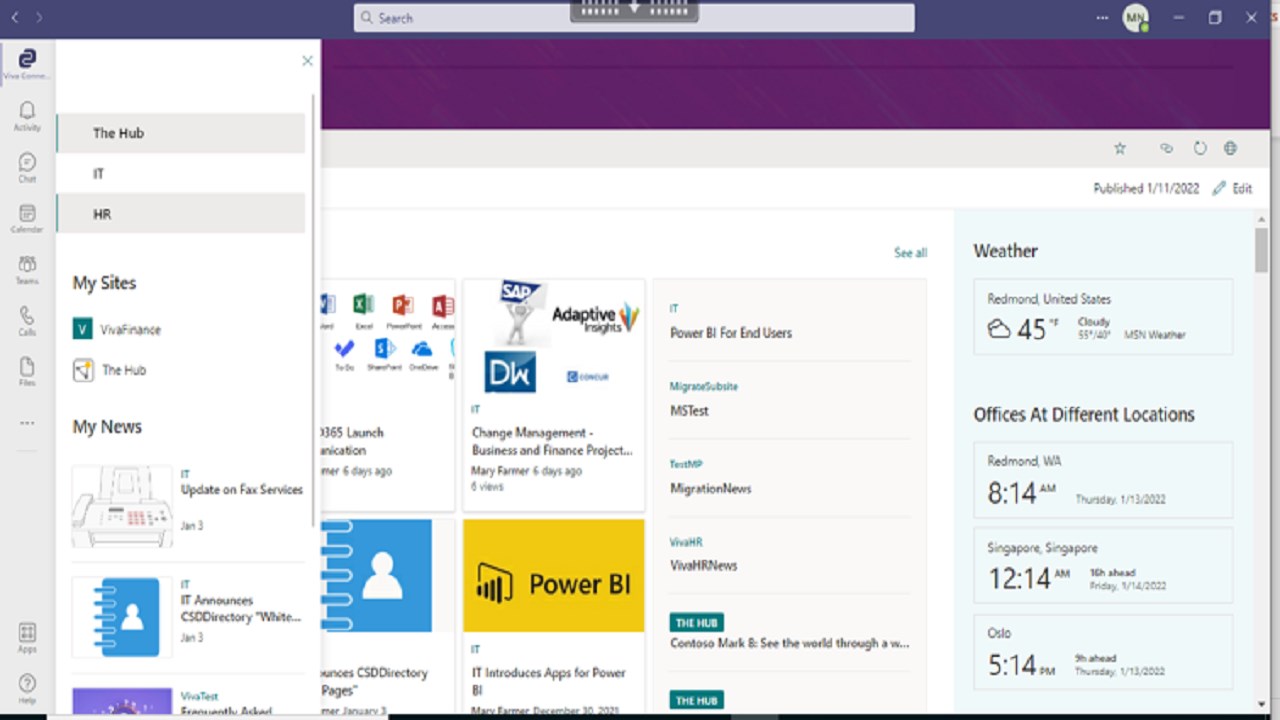Screen dimensions: 1280x720
Task: Open Activity in the Teams sidebar
Action: [x=27, y=116]
